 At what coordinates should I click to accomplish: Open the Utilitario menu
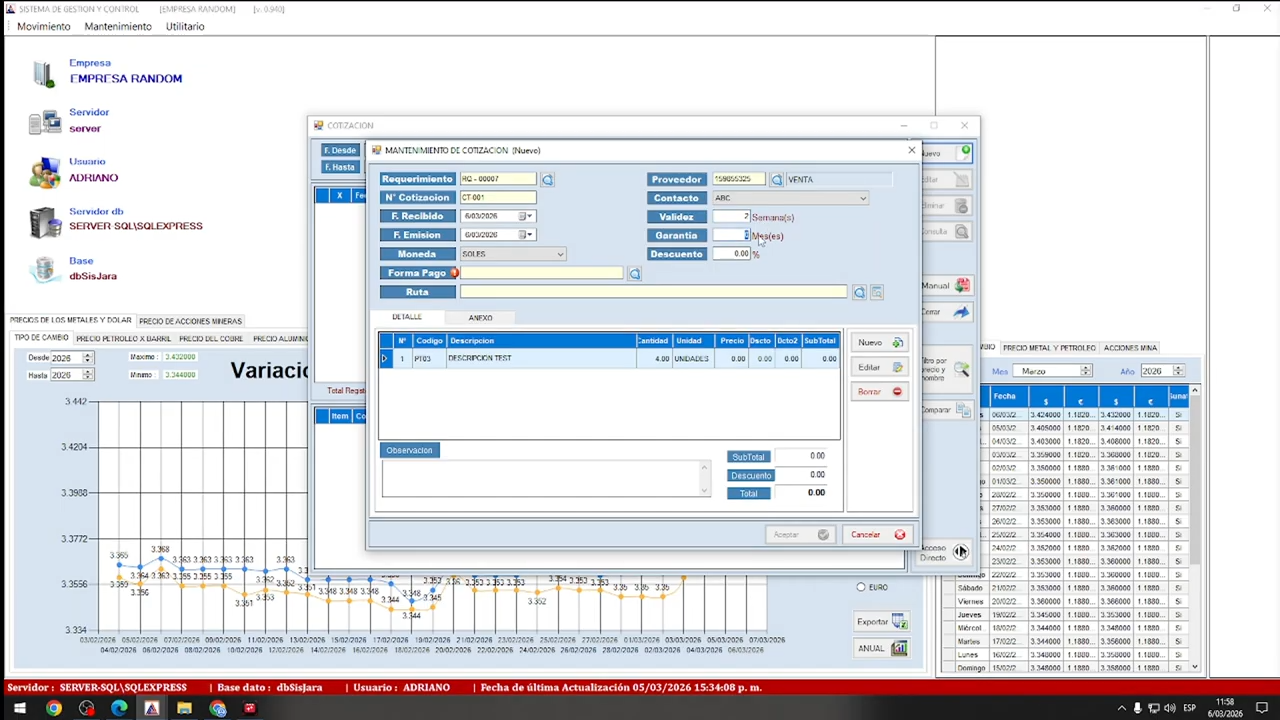[185, 27]
